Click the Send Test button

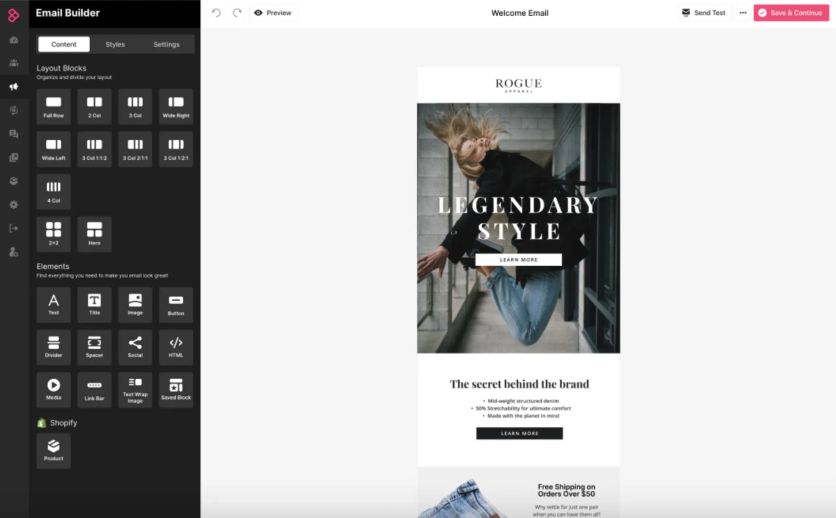(703, 13)
